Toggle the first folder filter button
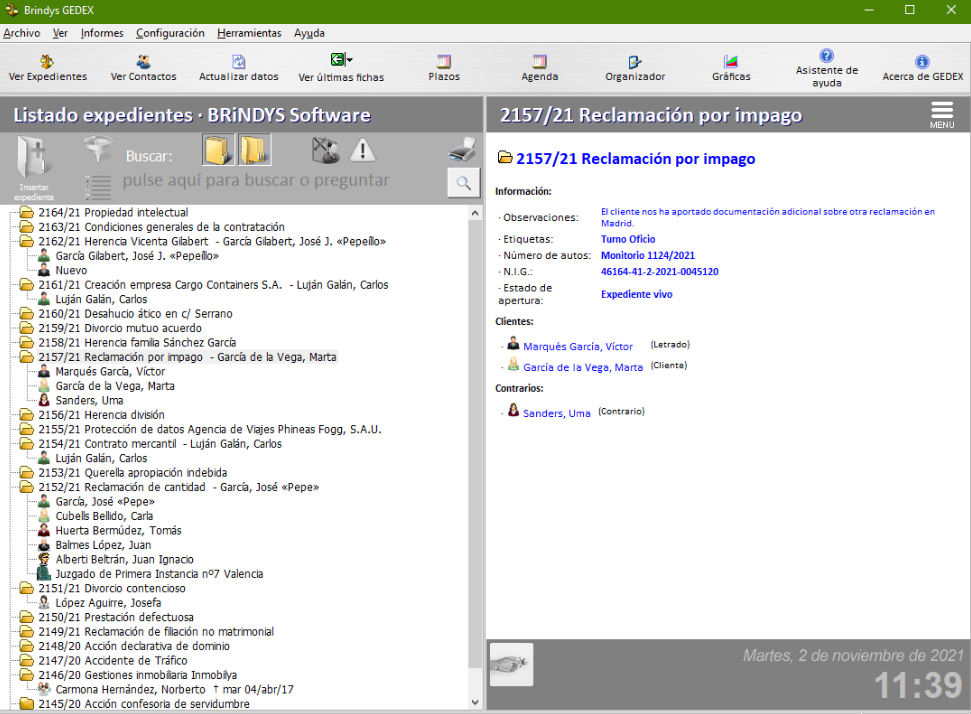Screen dimensions: 971x714 [x=218, y=151]
